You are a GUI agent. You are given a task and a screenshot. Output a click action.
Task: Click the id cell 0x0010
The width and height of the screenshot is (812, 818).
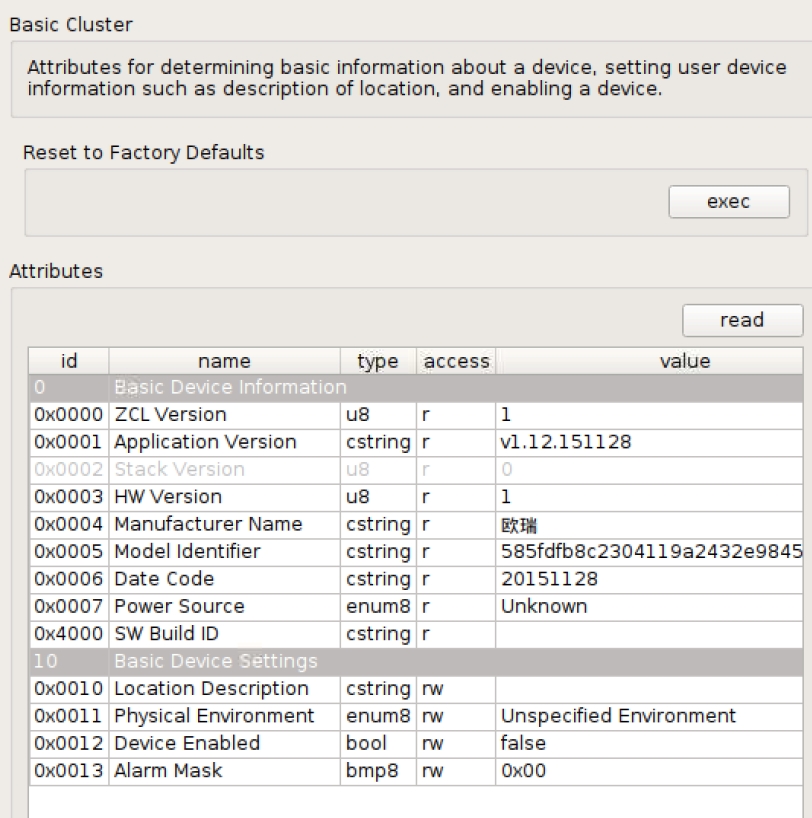(x=68, y=689)
